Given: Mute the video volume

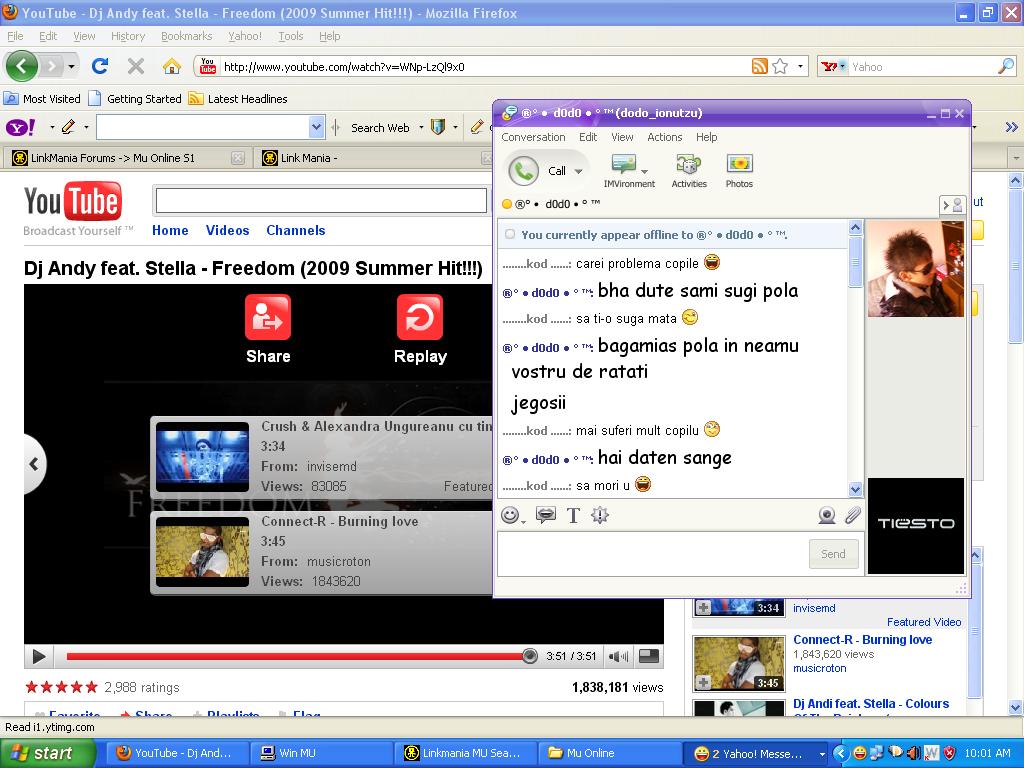Looking at the screenshot, I should [x=618, y=656].
